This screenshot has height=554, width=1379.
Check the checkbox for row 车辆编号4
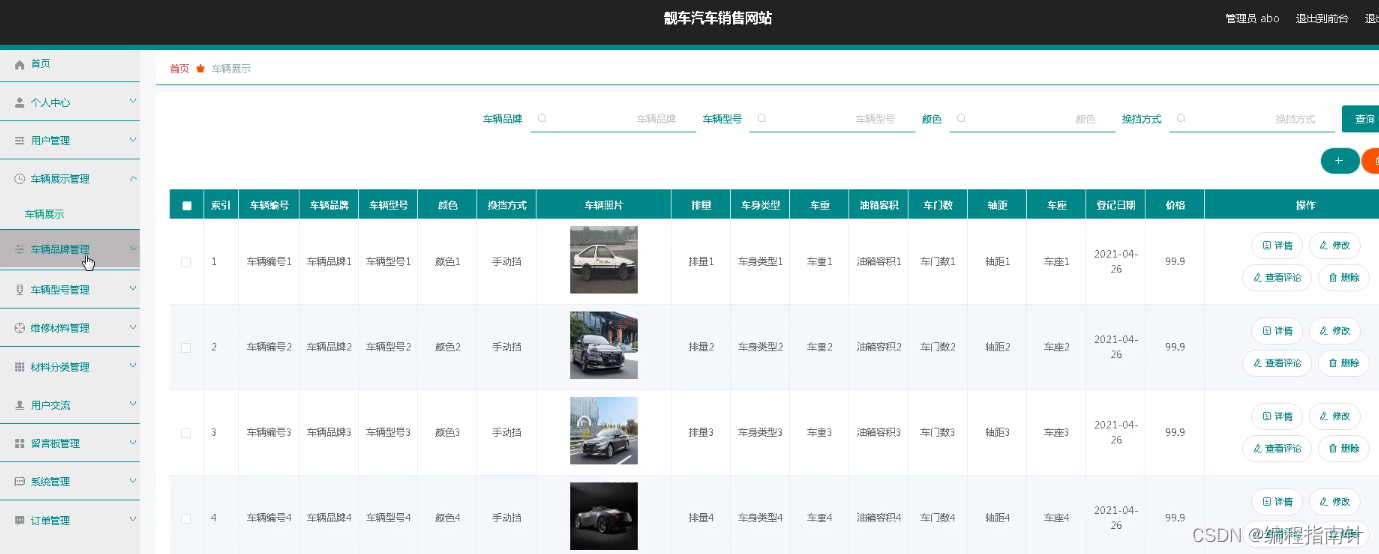(x=186, y=519)
